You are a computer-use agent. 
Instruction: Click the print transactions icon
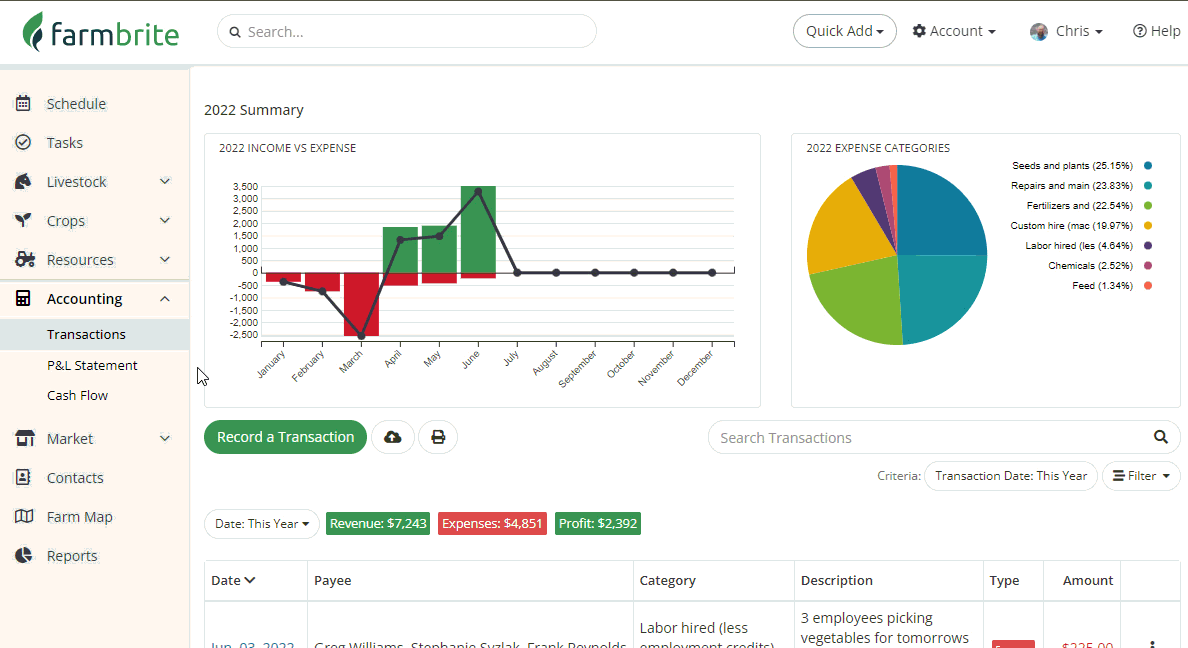(x=438, y=437)
